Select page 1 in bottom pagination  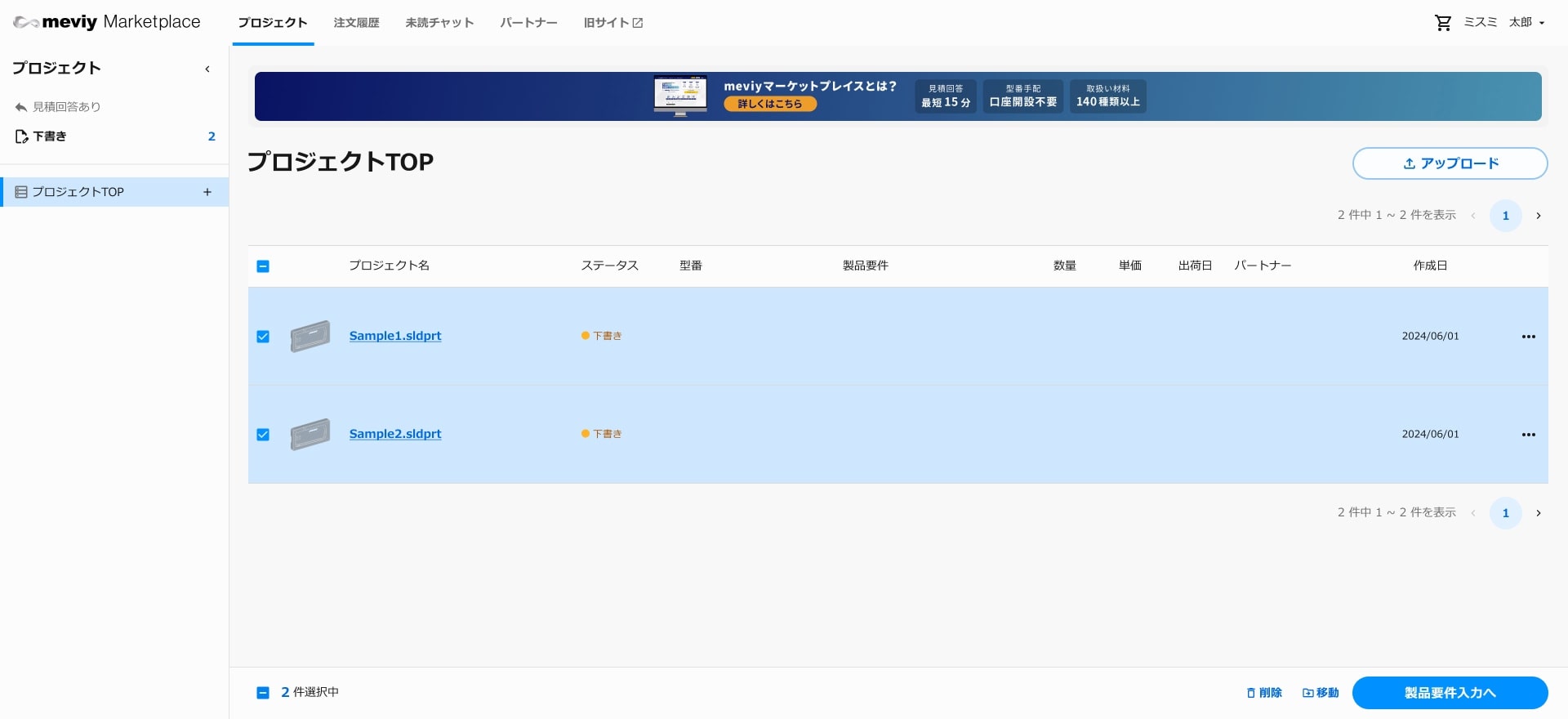[1506, 513]
